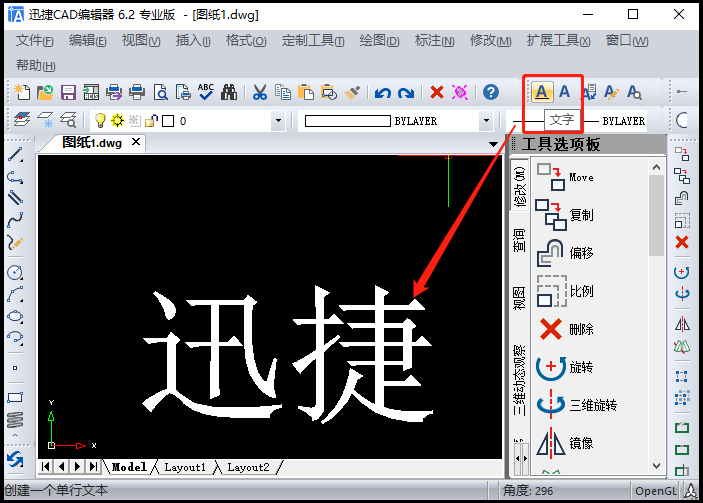Select the Spline curve tool
703x503 pixels.
click(15, 220)
